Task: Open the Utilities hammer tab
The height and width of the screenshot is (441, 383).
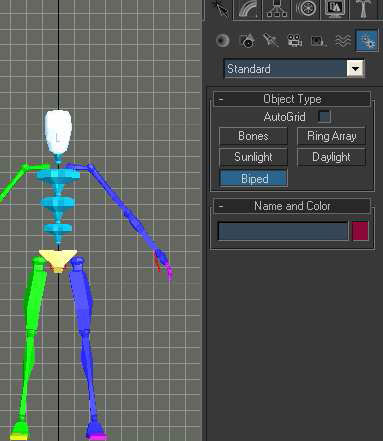Action: pos(363,9)
